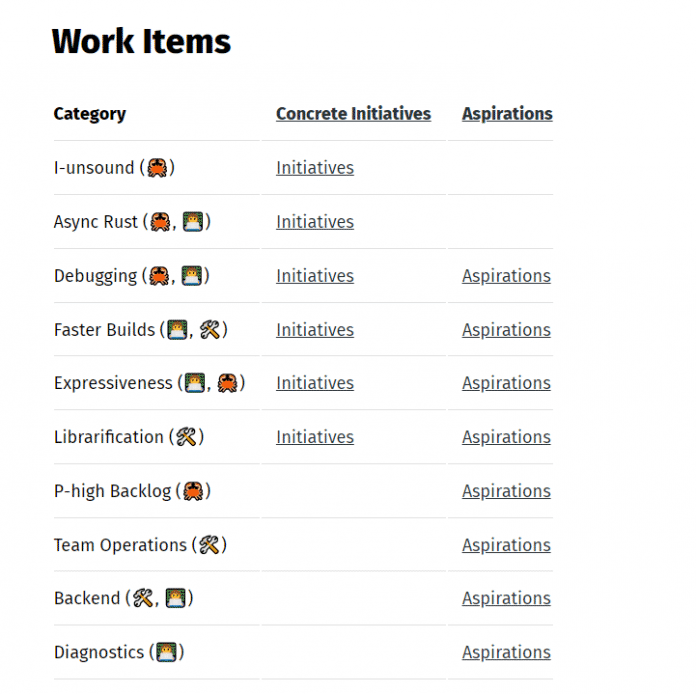This screenshot has height=694, width=696.
Task: Open Initiatives link for I-unsound
Action: click(x=315, y=168)
